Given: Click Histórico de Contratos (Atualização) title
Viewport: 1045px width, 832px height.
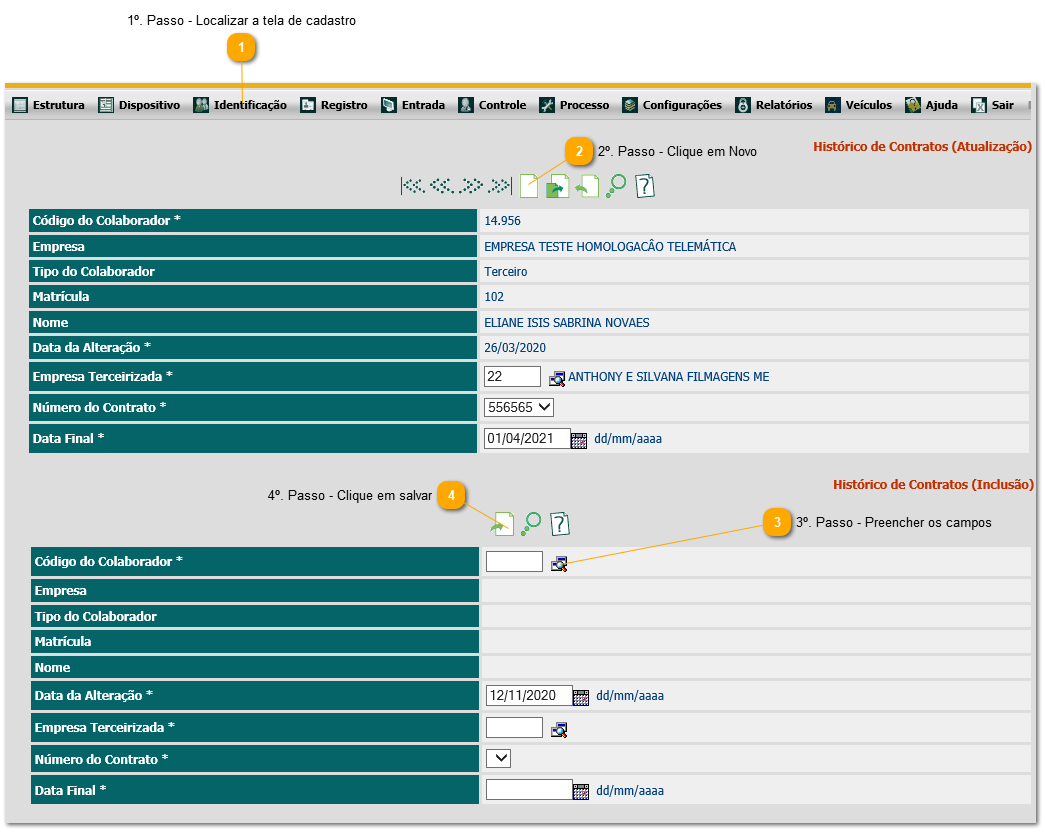Looking at the screenshot, I should pyautogui.click(x=922, y=147).
